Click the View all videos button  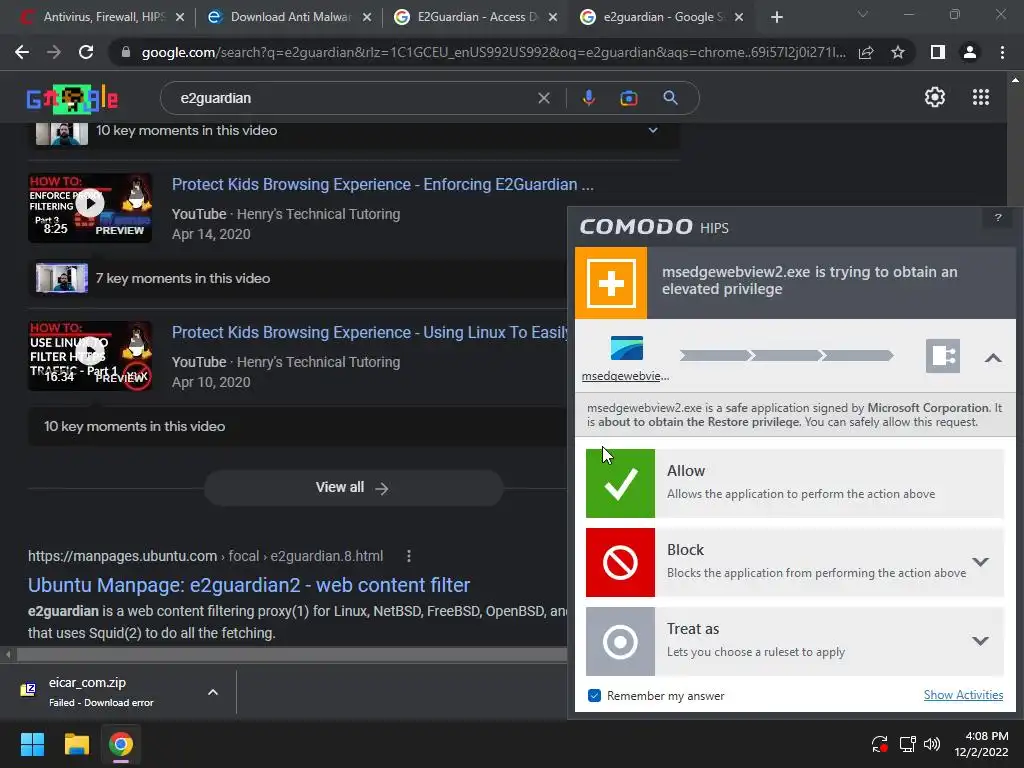coord(353,488)
